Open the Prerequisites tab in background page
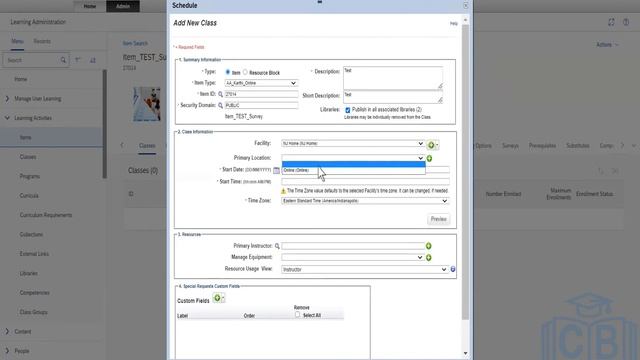640x360 pixels. tap(542, 146)
